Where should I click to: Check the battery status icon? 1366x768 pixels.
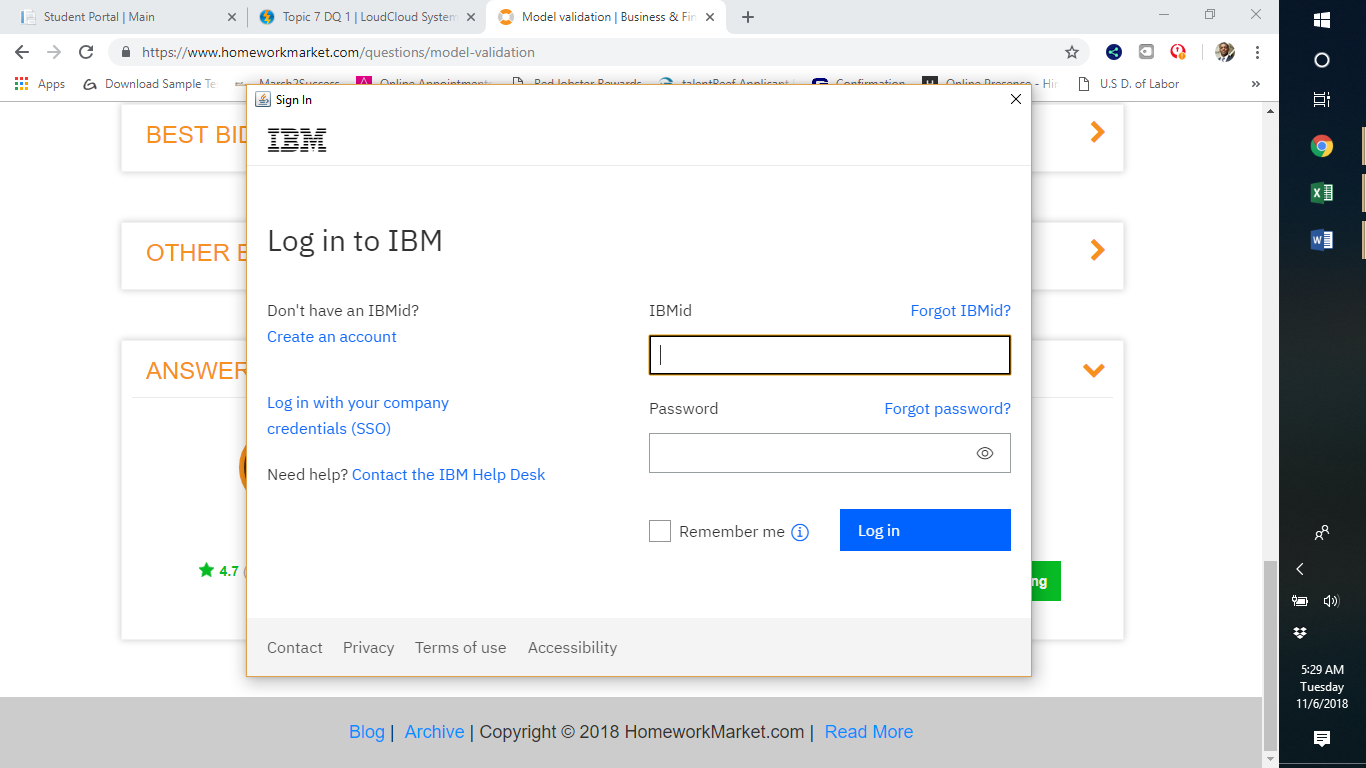1300,601
